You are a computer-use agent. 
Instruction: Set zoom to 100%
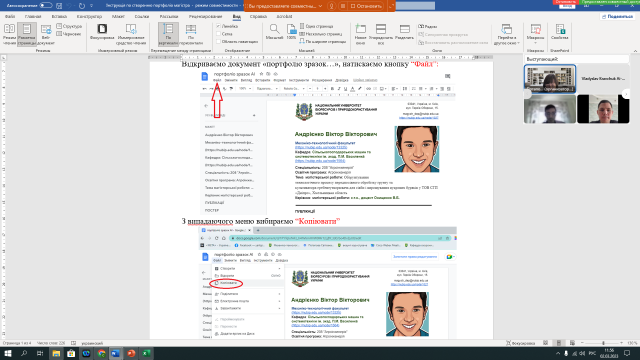(x=291, y=32)
